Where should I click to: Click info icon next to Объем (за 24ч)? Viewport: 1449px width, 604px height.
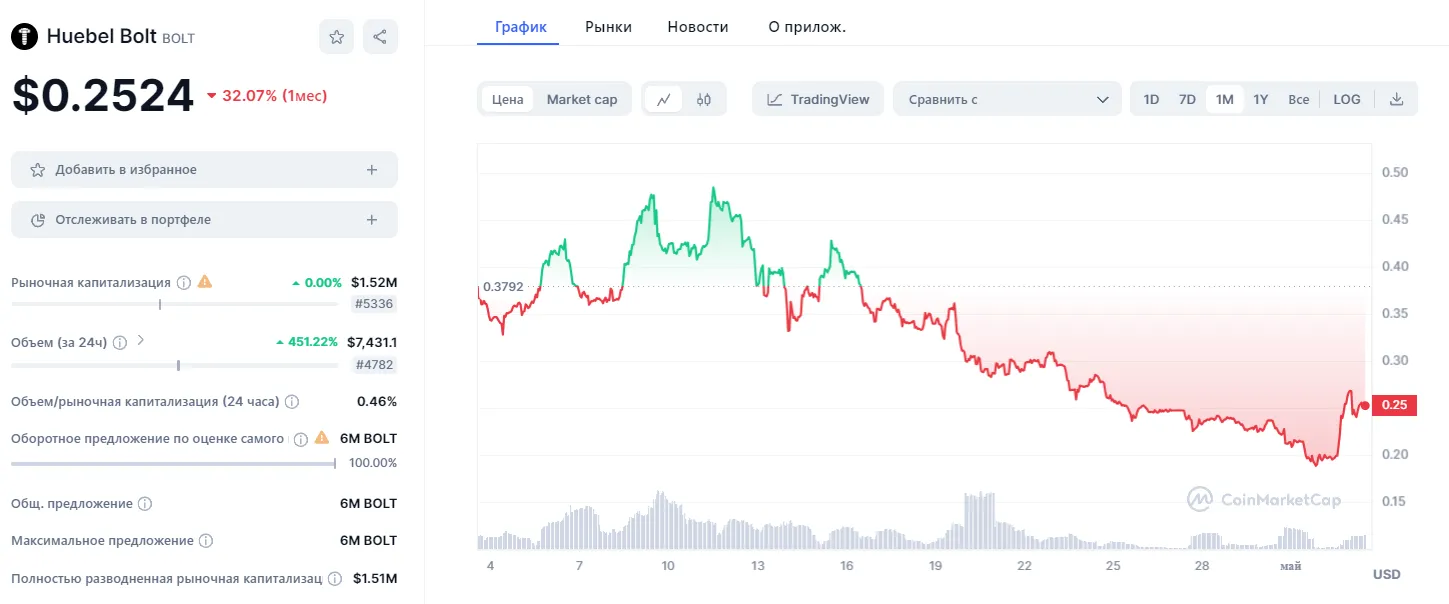click(x=120, y=342)
